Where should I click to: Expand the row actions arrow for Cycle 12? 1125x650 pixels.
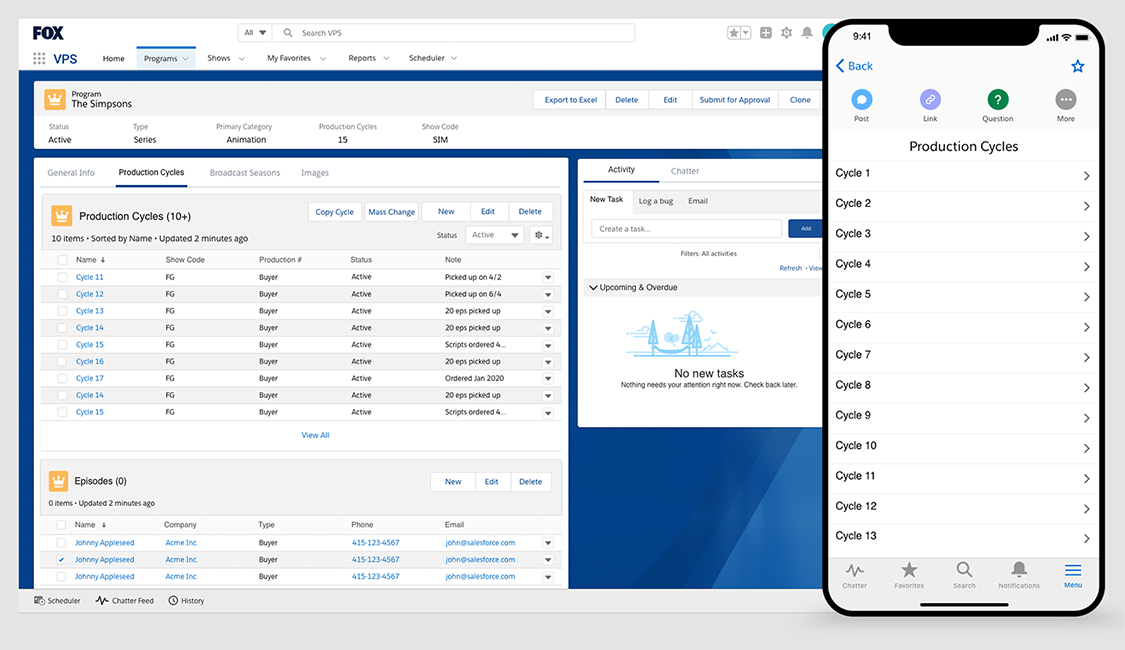coord(548,295)
